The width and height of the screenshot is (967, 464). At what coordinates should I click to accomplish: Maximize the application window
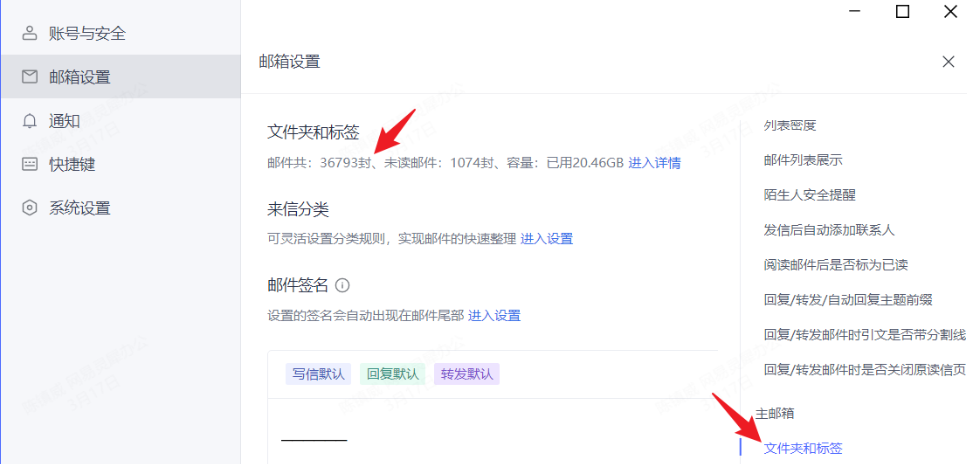click(x=902, y=11)
